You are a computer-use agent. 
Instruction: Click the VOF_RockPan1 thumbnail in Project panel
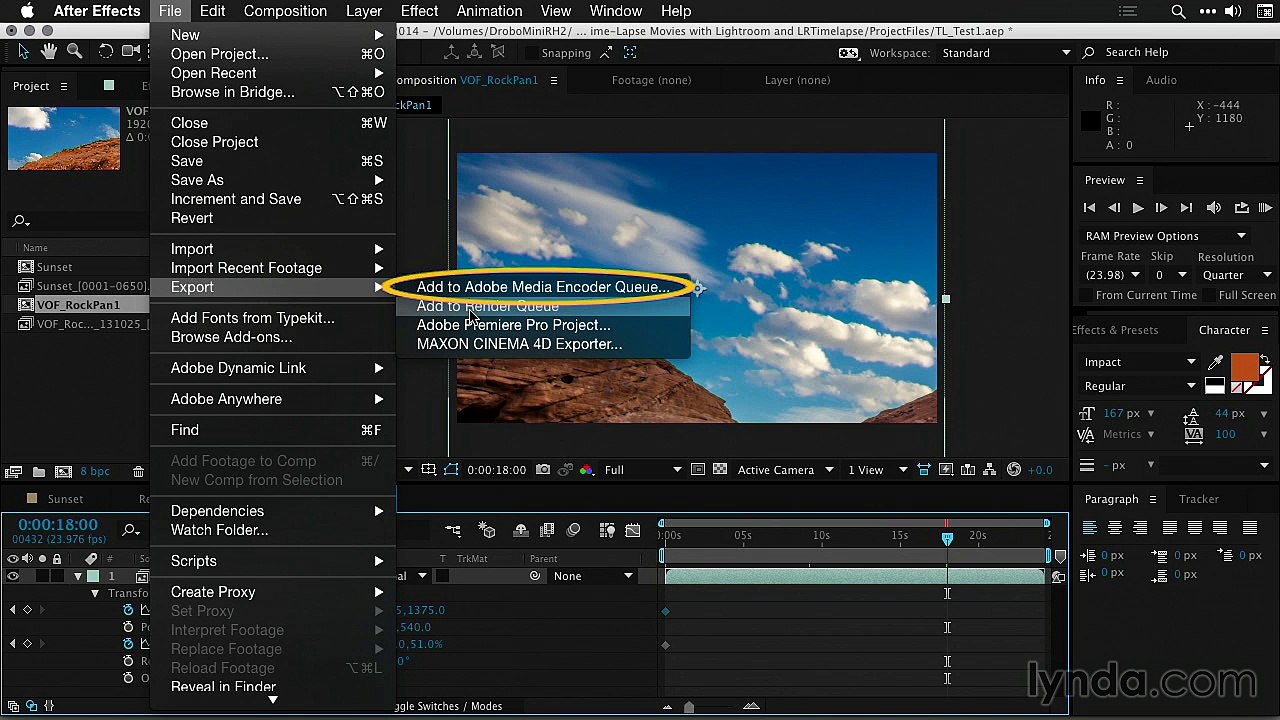[64, 138]
